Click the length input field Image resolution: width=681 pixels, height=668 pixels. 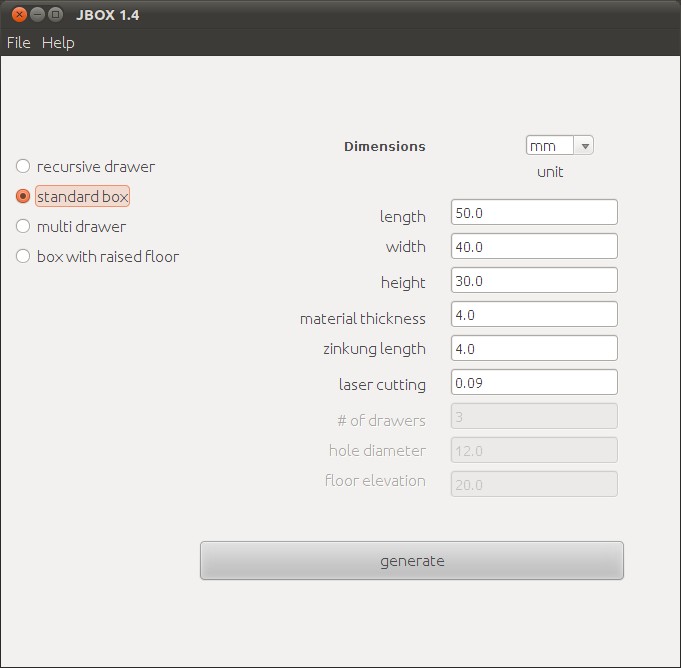(534, 212)
